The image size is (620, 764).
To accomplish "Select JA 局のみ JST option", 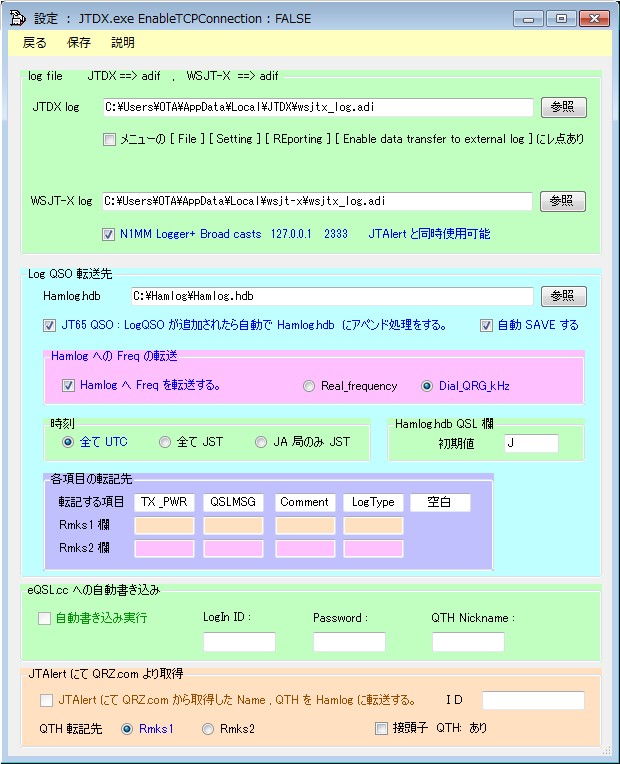I will 261,442.
